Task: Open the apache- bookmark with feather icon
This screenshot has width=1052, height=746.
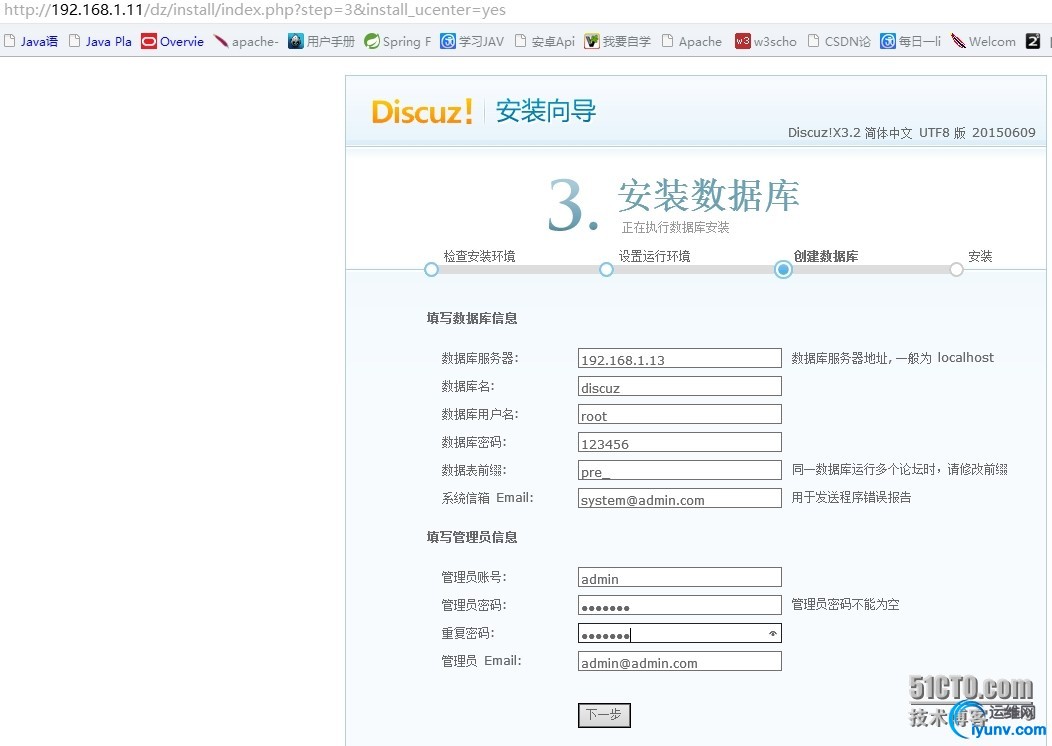Action: pyautogui.click(x=246, y=42)
